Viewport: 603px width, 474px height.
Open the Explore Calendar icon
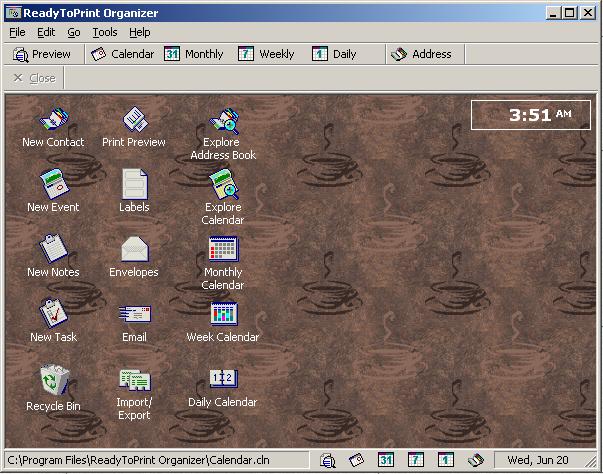coord(223,198)
